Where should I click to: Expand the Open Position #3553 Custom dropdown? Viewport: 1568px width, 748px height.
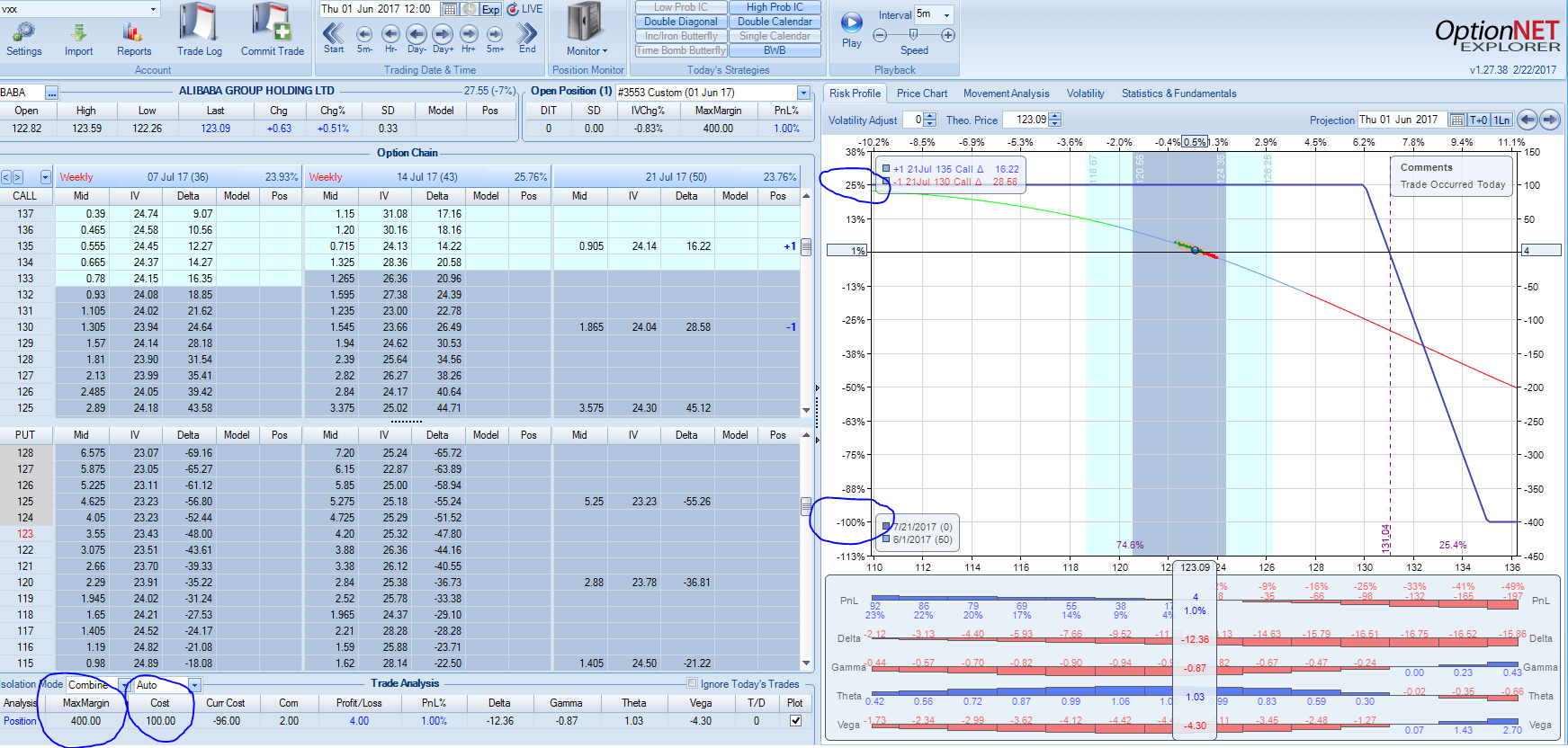pos(803,93)
